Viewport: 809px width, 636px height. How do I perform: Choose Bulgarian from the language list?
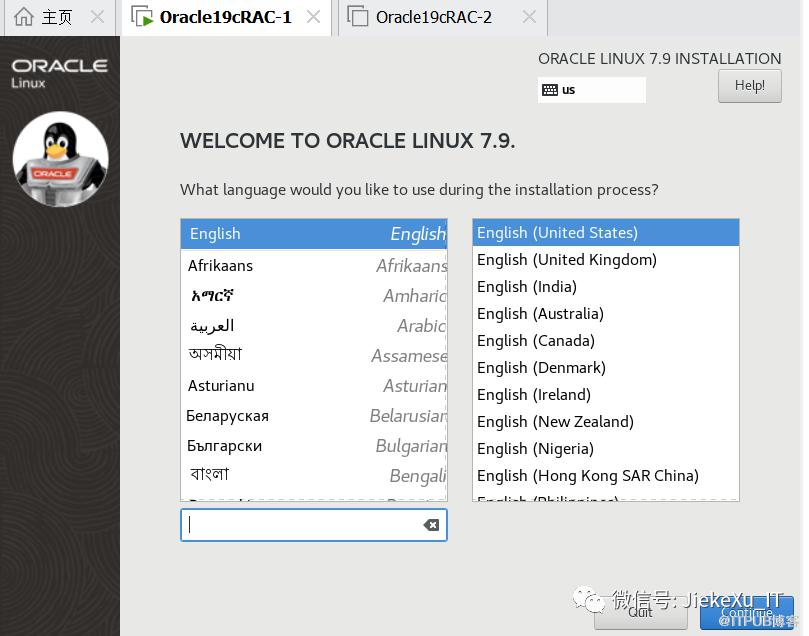click(x=313, y=446)
